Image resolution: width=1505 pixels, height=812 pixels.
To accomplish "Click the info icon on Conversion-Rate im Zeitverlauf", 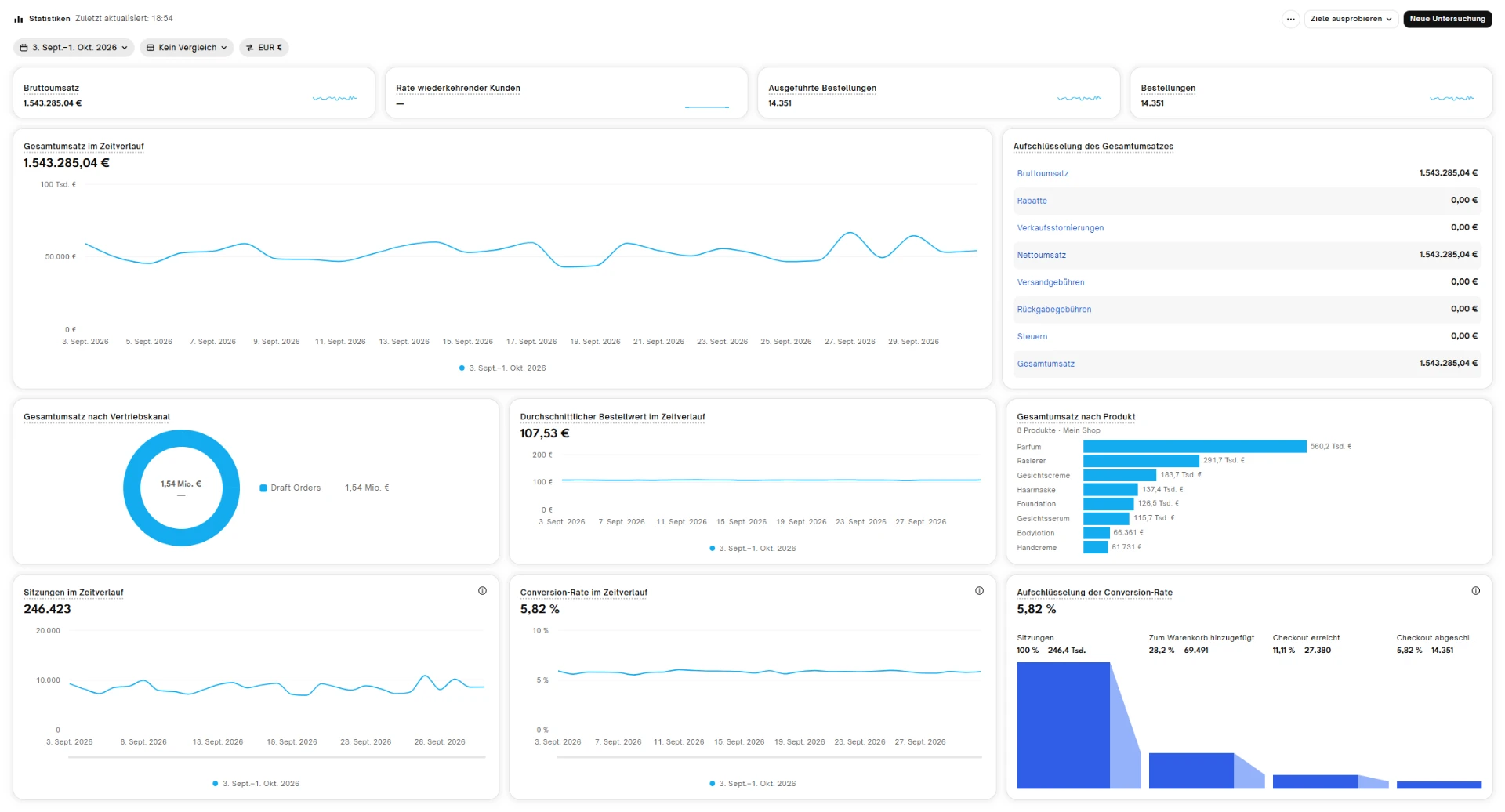I will tap(979, 591).
